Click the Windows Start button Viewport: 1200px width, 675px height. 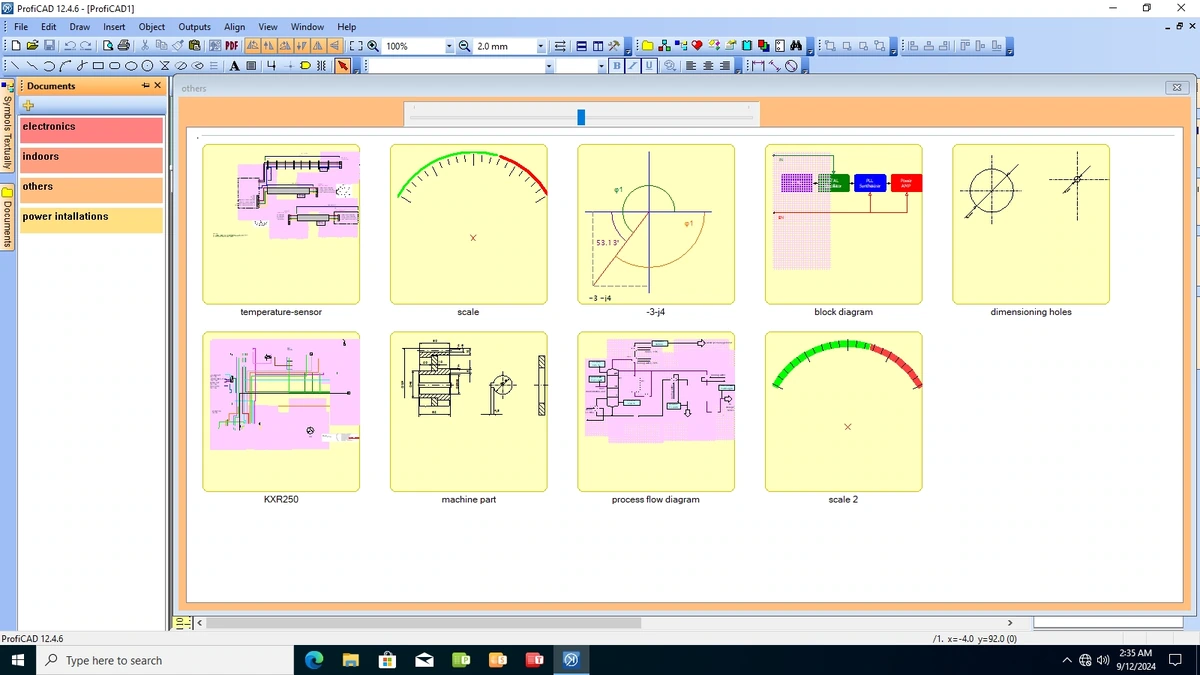17,660
